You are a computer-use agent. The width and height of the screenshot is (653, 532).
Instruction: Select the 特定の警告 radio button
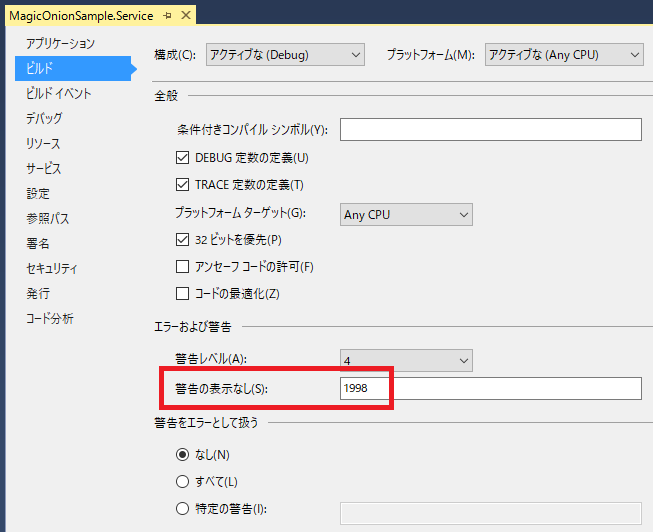click(x=182, y=509)
